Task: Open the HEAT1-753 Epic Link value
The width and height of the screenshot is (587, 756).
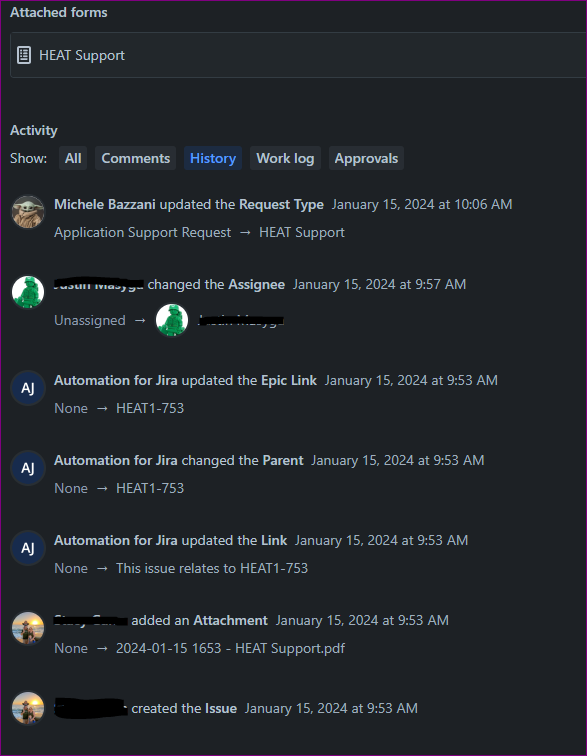Action: [150, 408]
